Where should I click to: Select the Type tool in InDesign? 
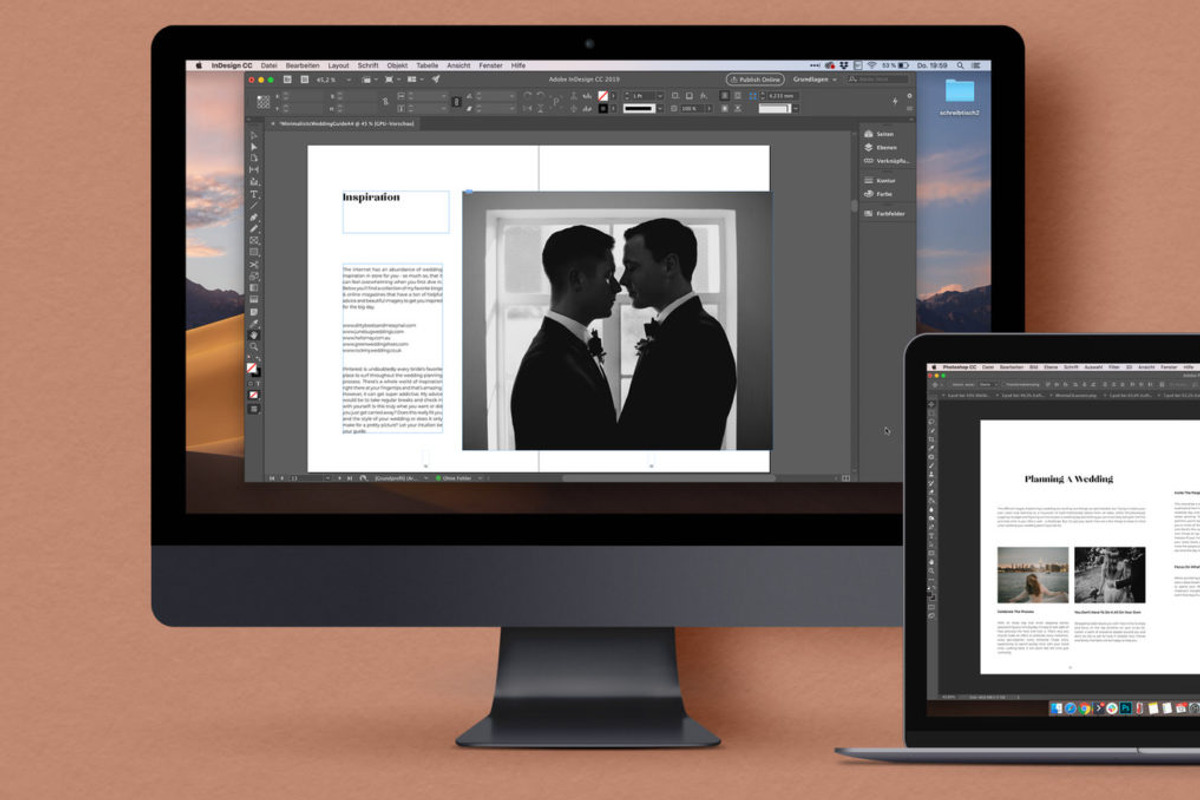click(x=254, y=194)
